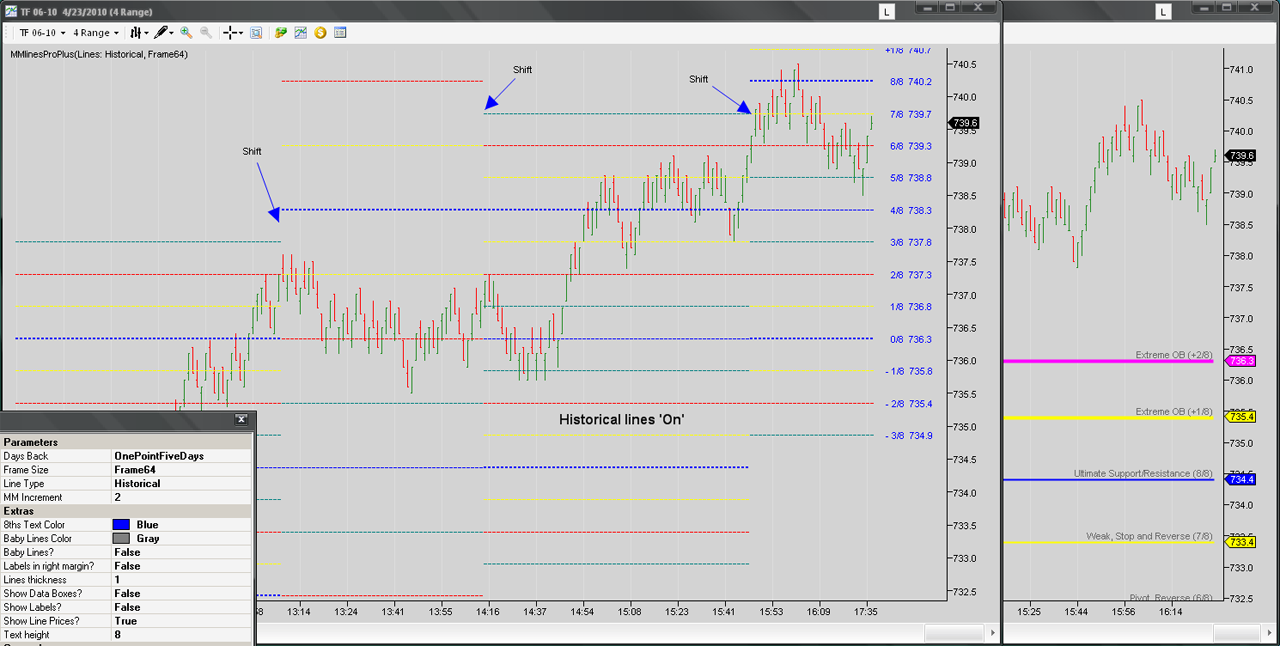Image resolution: width=1280 pixels, height=646 pixels.
Task: Collapse the Parameters section header
Action: point(126,442)
